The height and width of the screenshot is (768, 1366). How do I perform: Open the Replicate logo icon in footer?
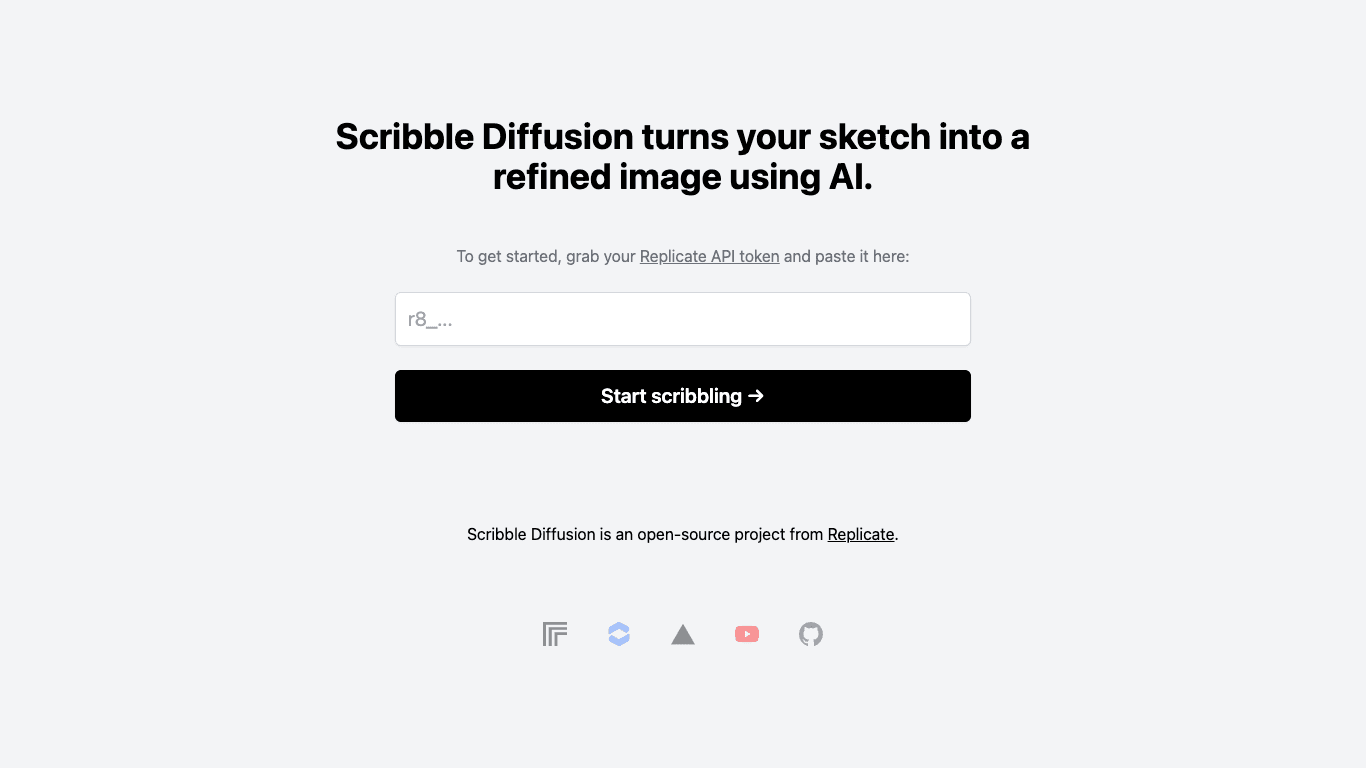(555, 634)
